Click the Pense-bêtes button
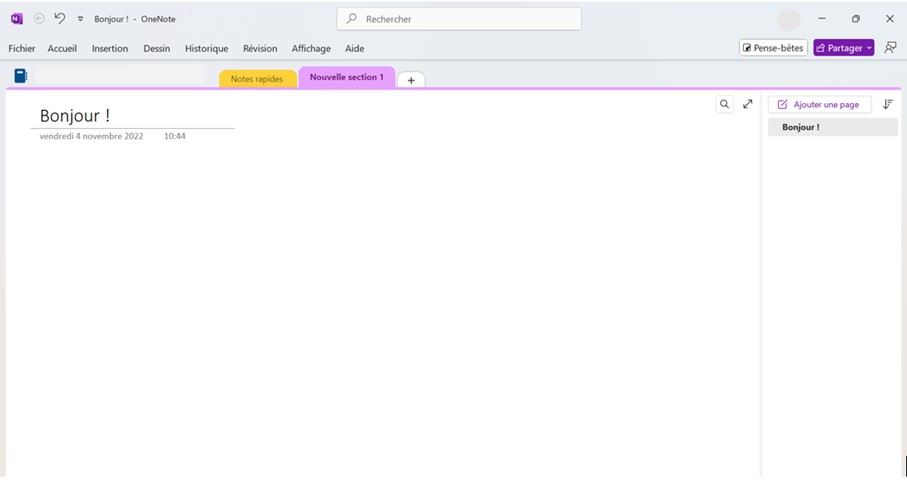Image resolution: width=907 pixels, height=480 pixels. pyautogui.click(x=773, y=48)
